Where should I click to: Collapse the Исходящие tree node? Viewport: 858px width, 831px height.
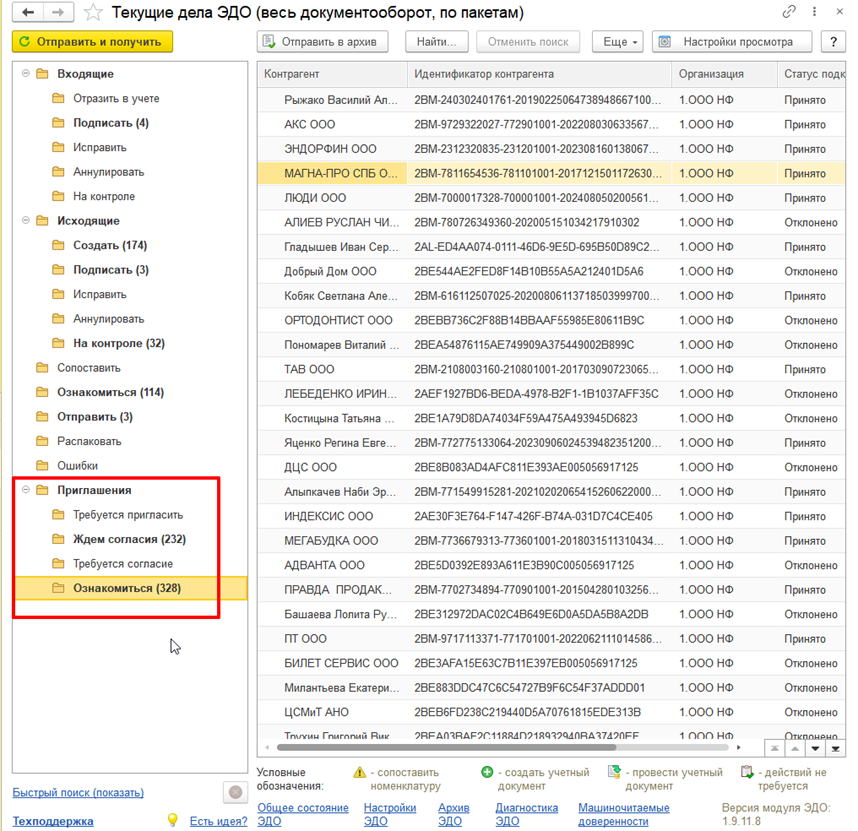pyautogui.click(x=26, y=220)
